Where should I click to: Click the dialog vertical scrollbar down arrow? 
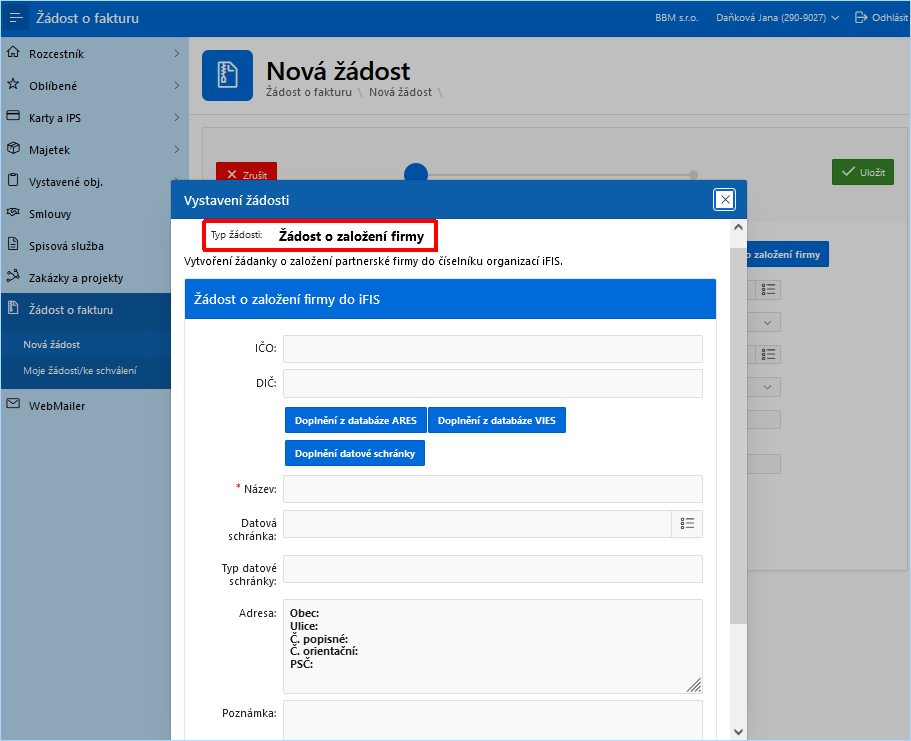(738, 732)
